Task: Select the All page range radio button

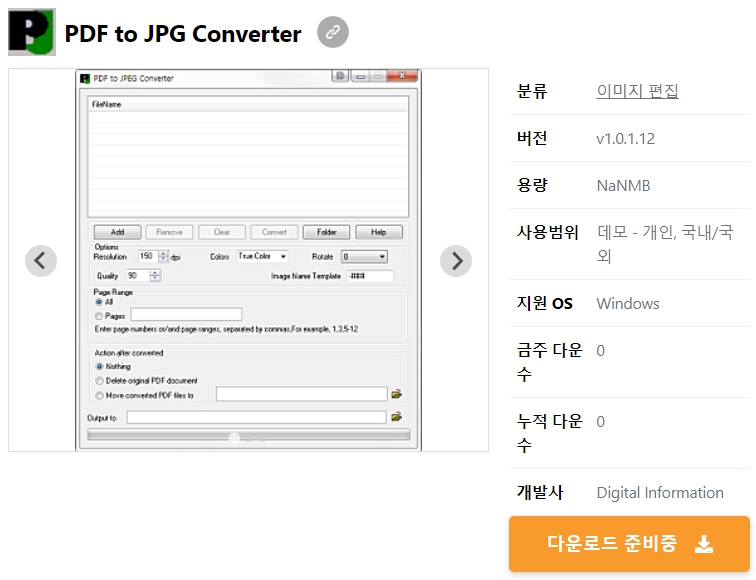Action: tap(99, 302)
